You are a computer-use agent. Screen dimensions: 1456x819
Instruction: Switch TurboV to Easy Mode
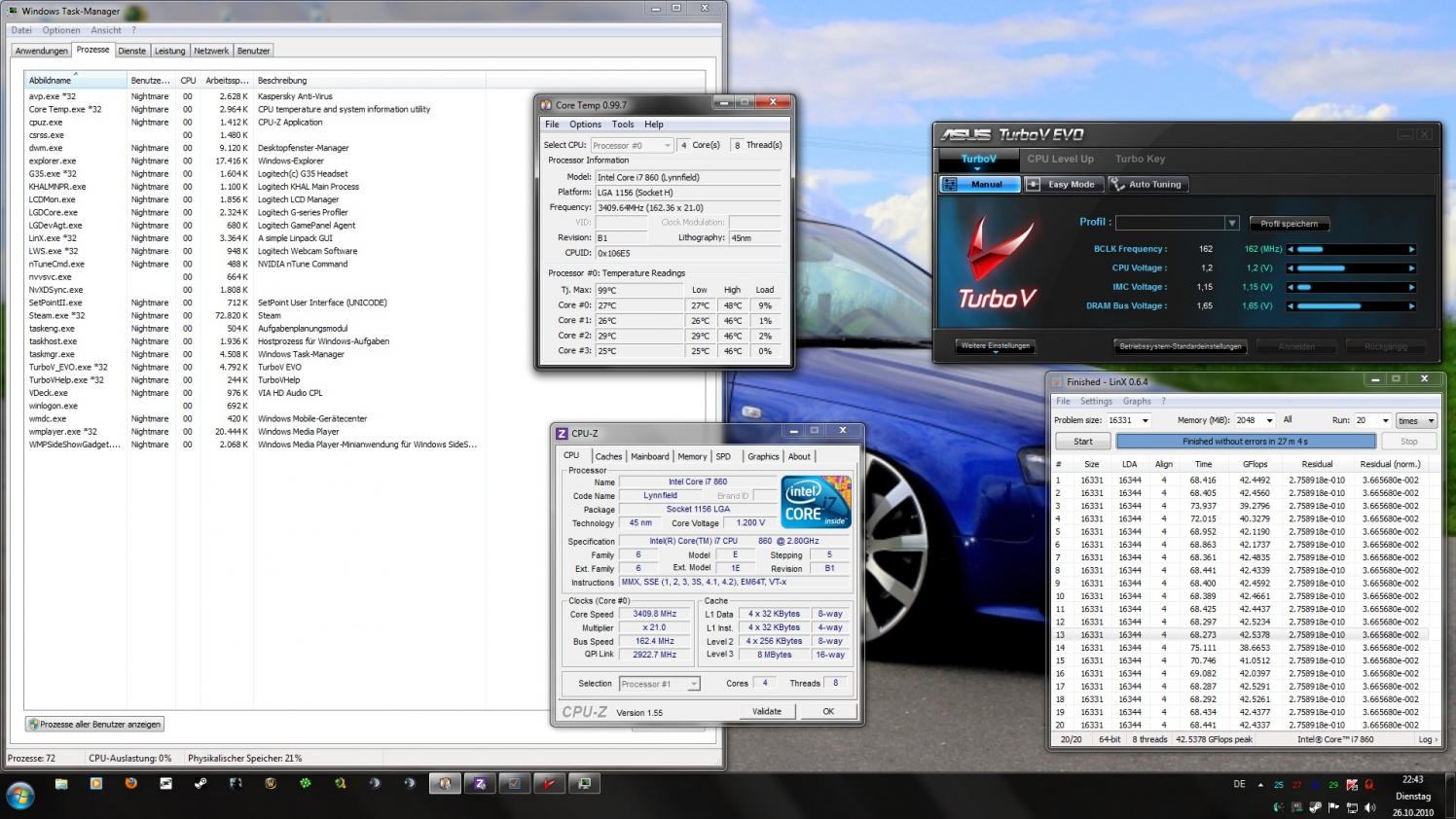[x=1064, y=184]
